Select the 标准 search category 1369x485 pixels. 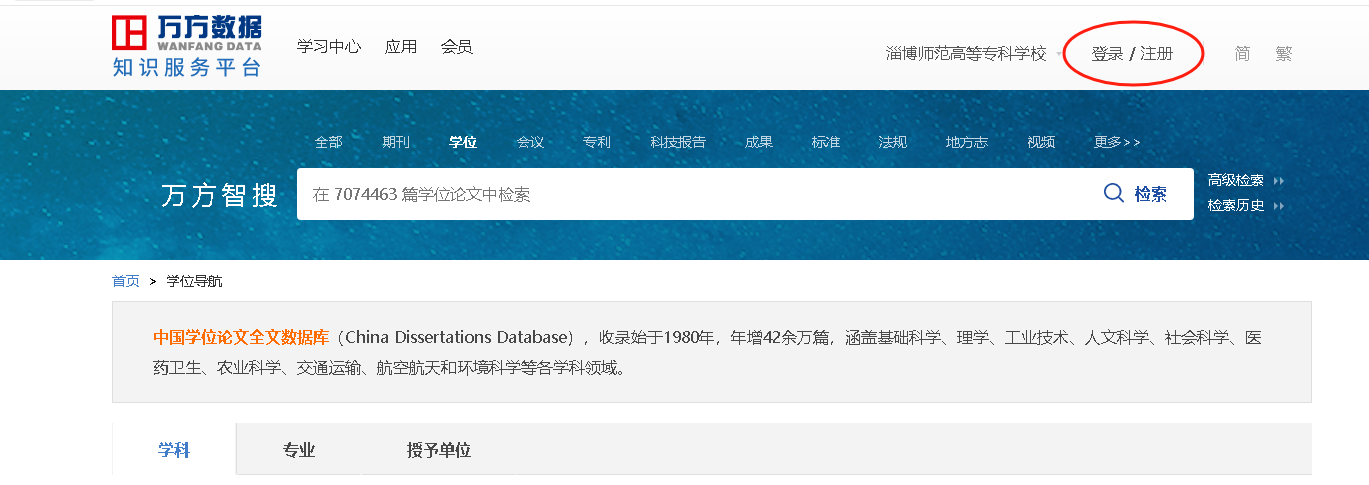tap(826, 142)
